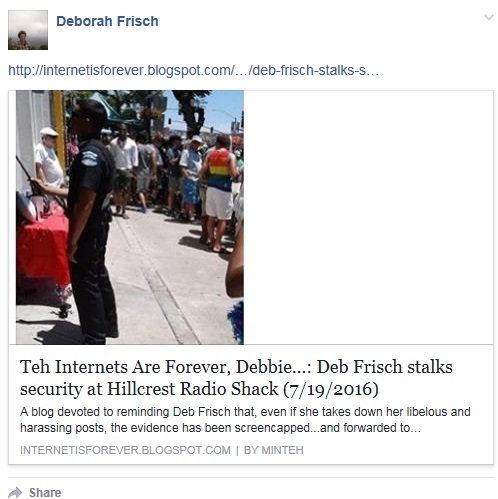
Task: Open the internetisforever.blogspot.com URL in post text
Action: pos(193,70)
